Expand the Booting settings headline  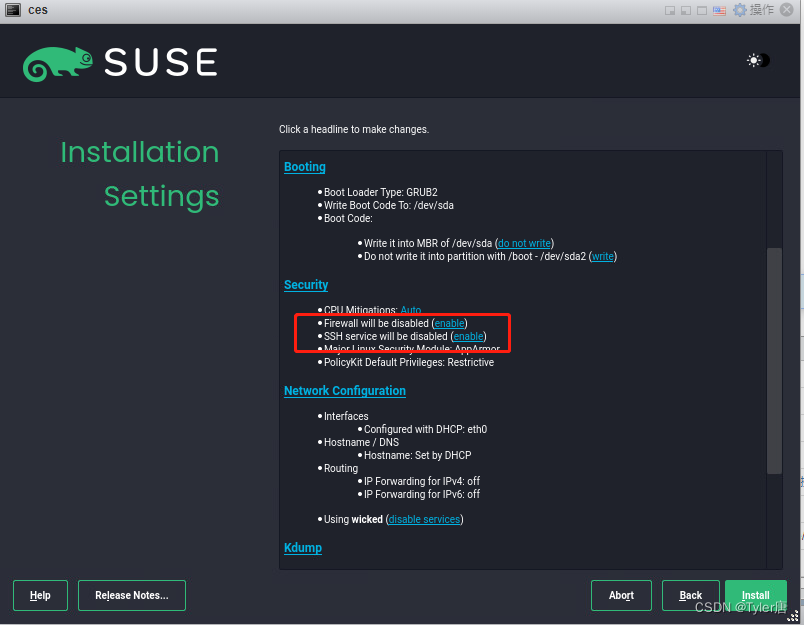[304, 166]
